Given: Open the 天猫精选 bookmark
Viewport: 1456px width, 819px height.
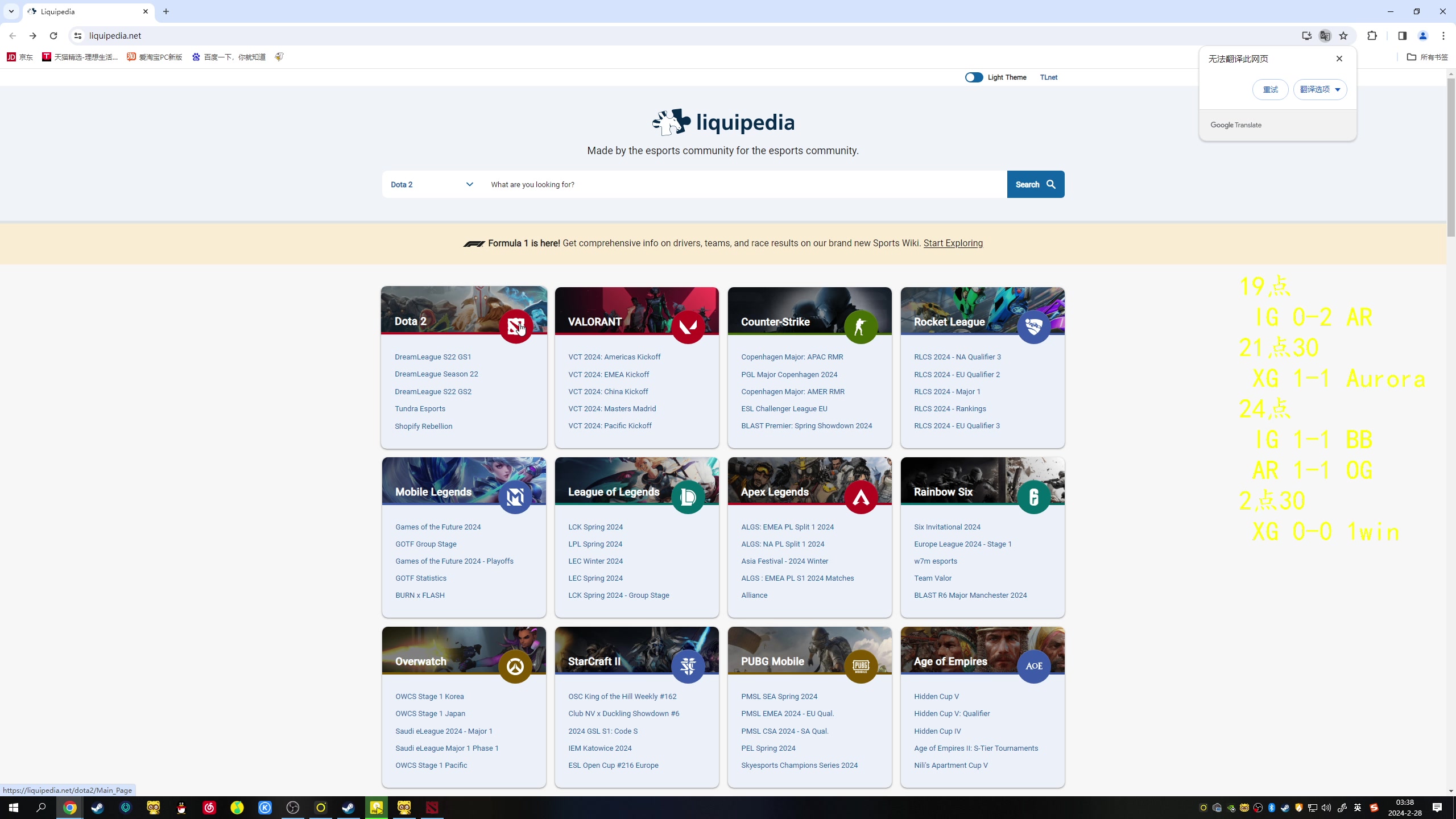Looking at the screenshot, I should [x=80, y=57].
